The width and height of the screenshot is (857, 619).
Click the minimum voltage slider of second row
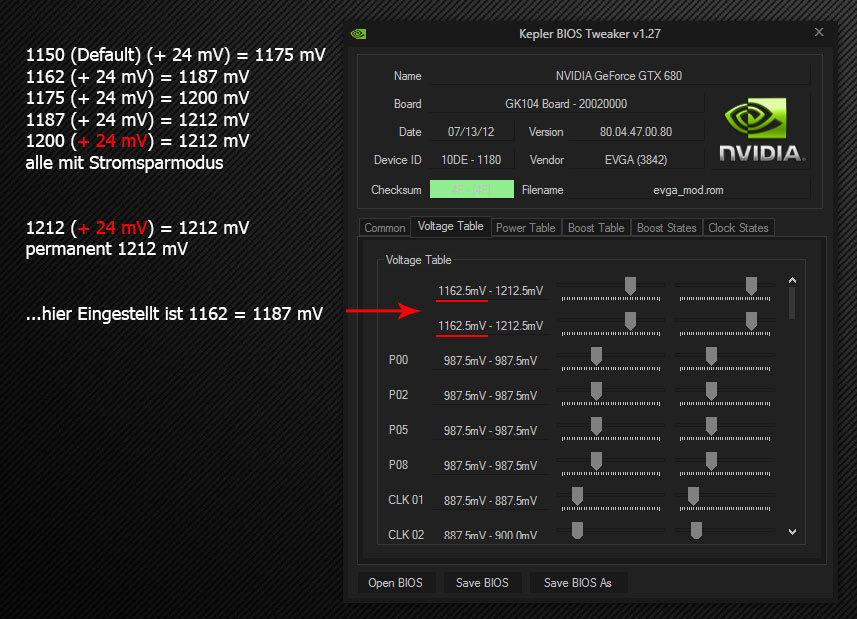pyautogui.click(x=630, y=321)
